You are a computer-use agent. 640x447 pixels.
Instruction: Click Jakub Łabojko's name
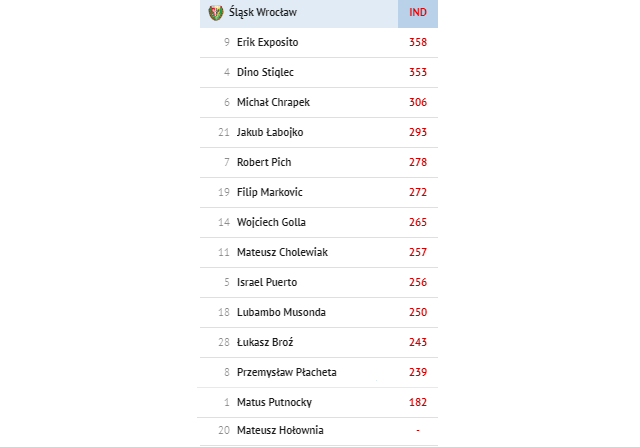point(270,132)
